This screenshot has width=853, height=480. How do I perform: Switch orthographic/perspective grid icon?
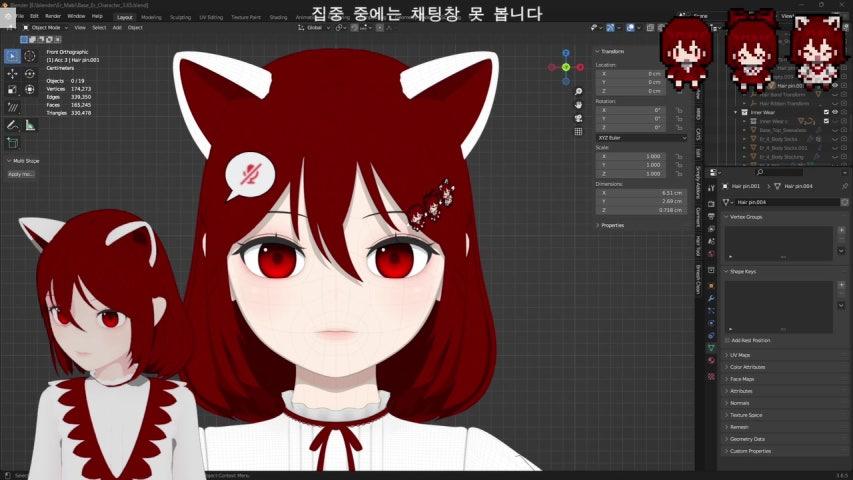click(x=579, y=131)
